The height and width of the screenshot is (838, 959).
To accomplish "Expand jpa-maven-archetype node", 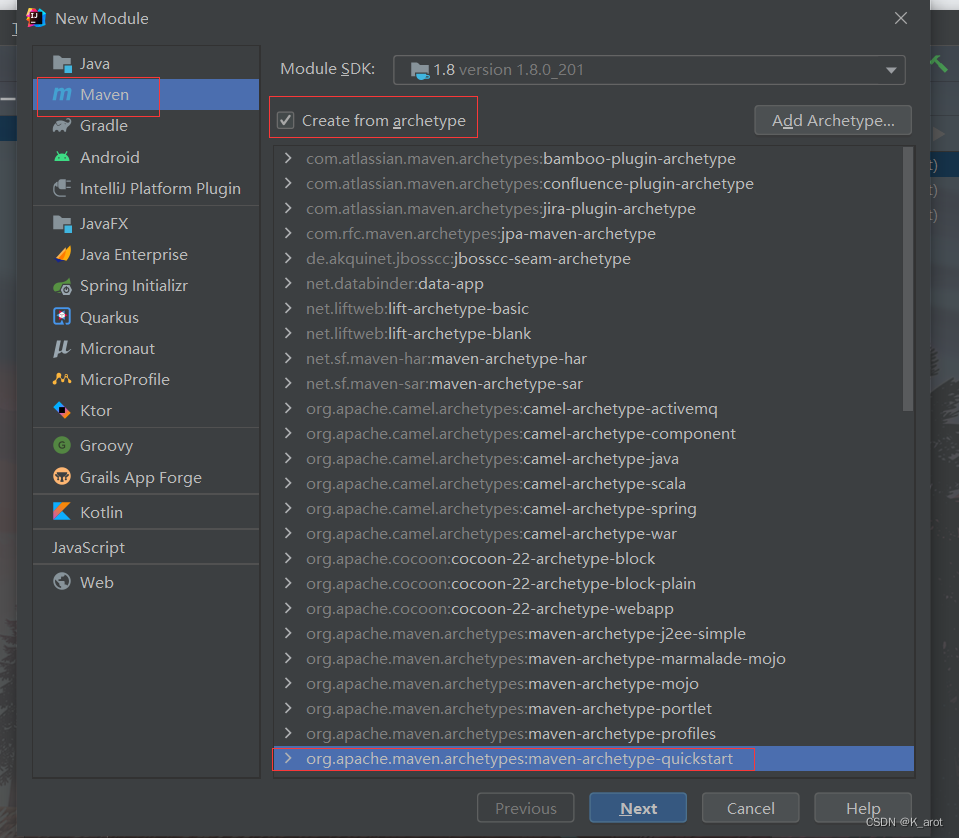I will tap(288, 233).
